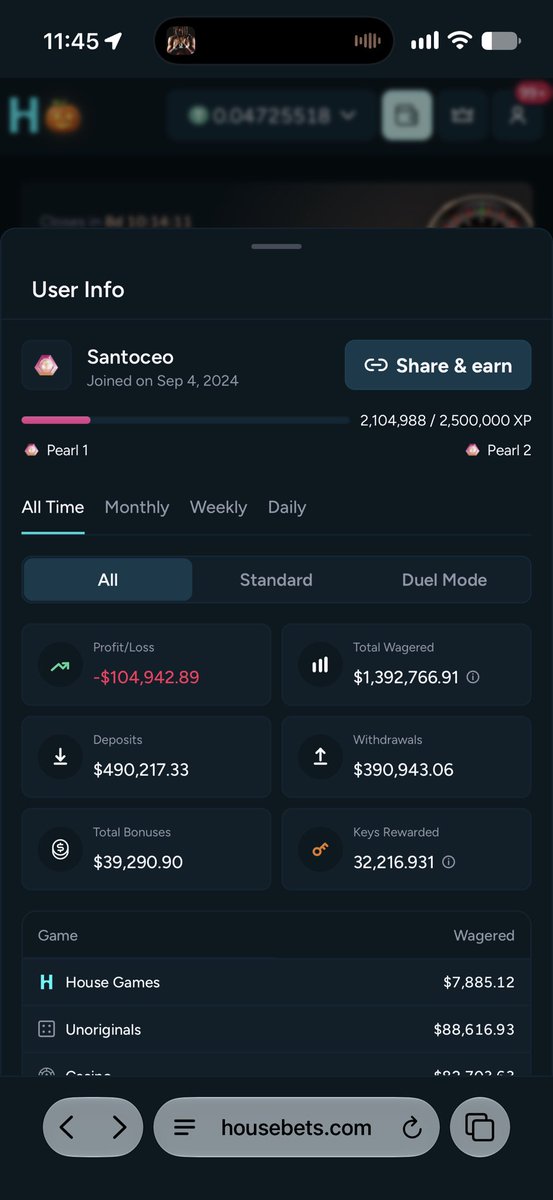Tap the info icon beside Total Wagered
This screenshot has width=553, height=1200.
(473, 677)
